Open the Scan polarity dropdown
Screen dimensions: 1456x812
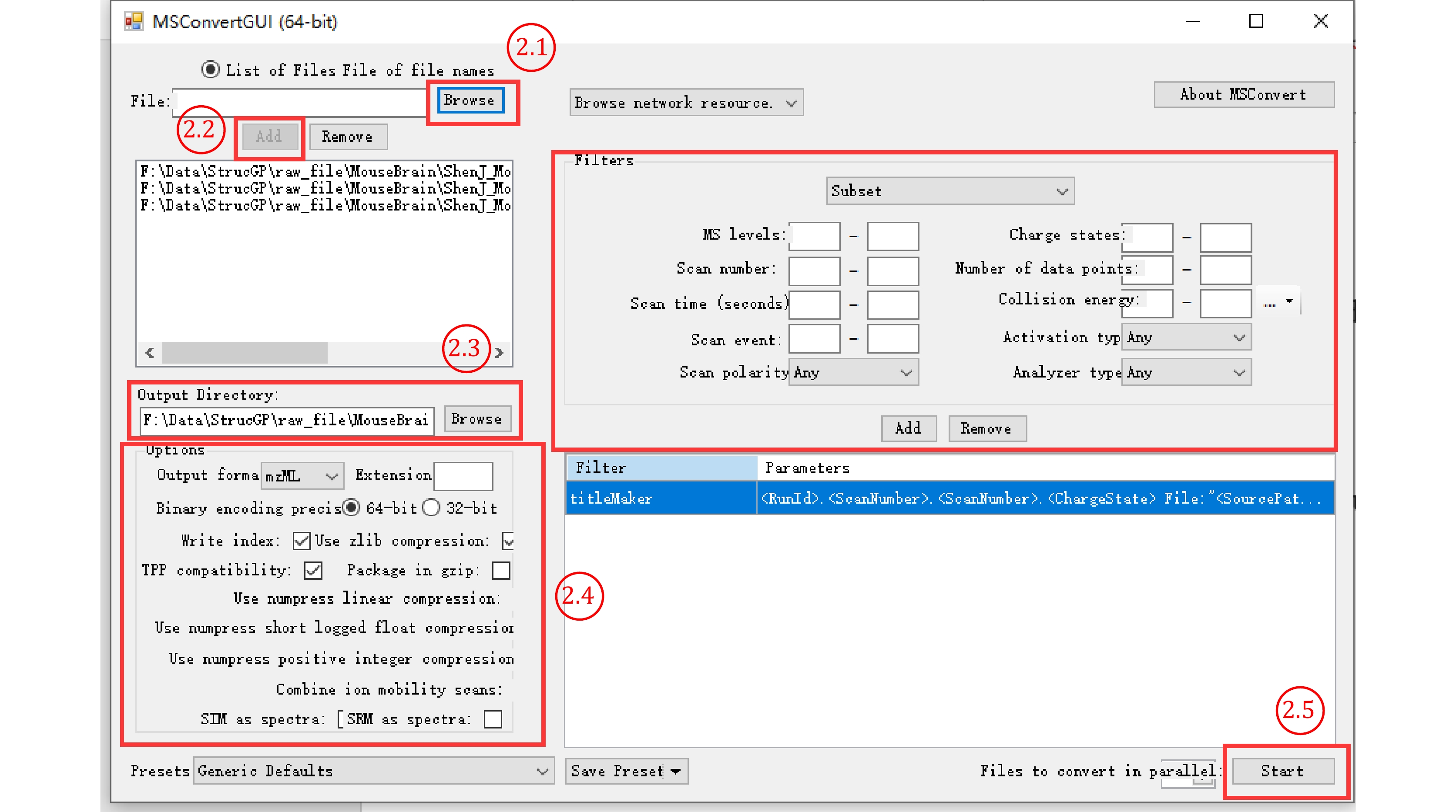click(x=853, y=372)
